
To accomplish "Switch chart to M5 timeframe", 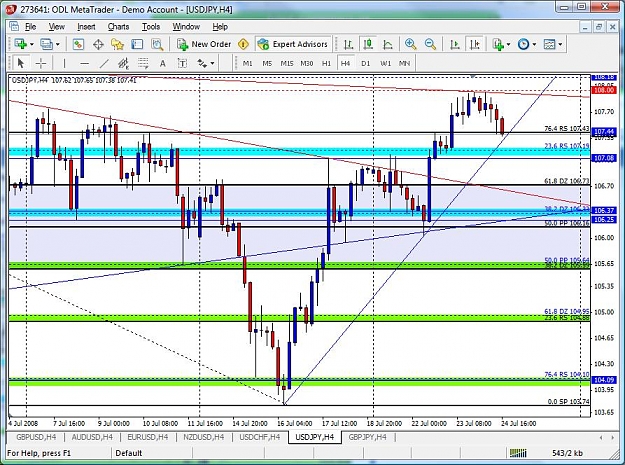I will point(267,63).
